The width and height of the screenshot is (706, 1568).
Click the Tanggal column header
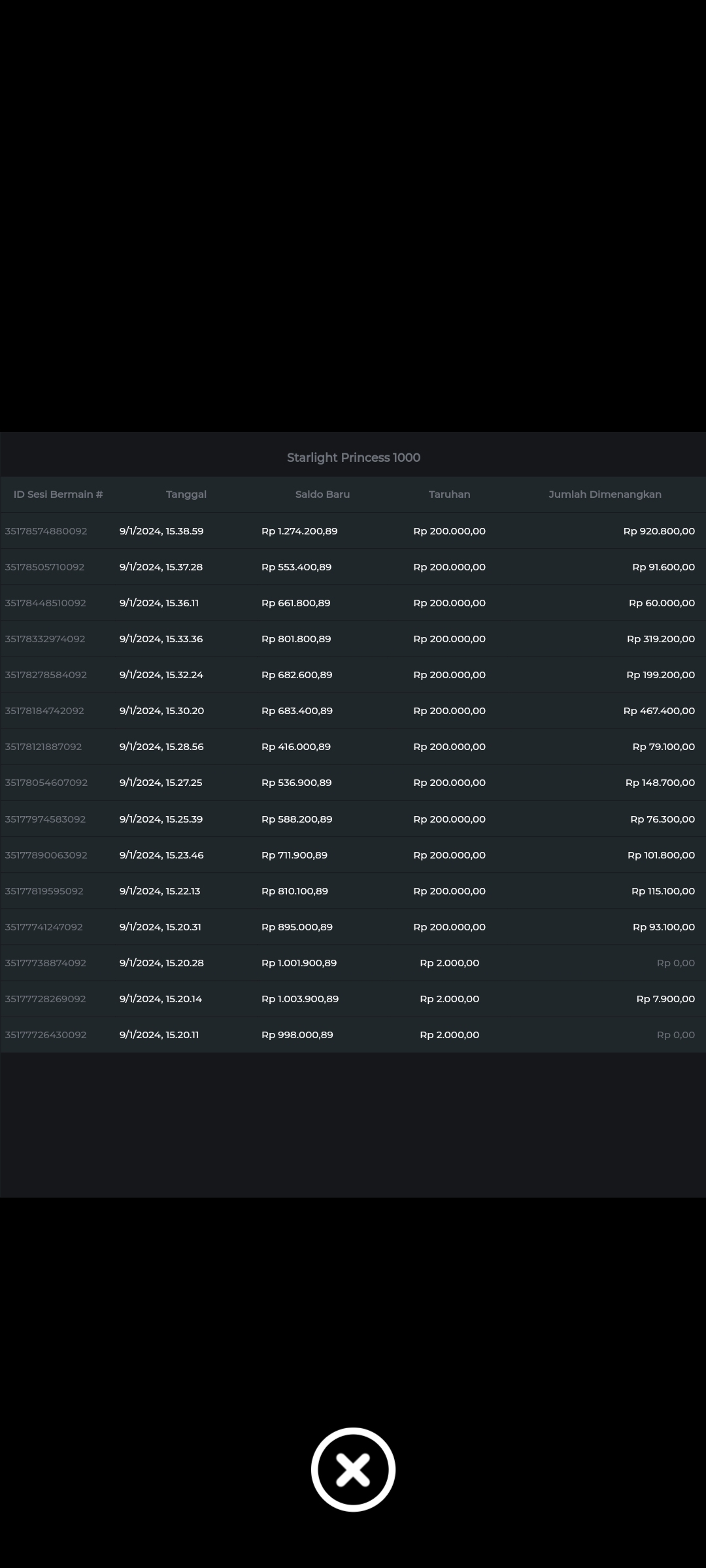click(186, 495)
